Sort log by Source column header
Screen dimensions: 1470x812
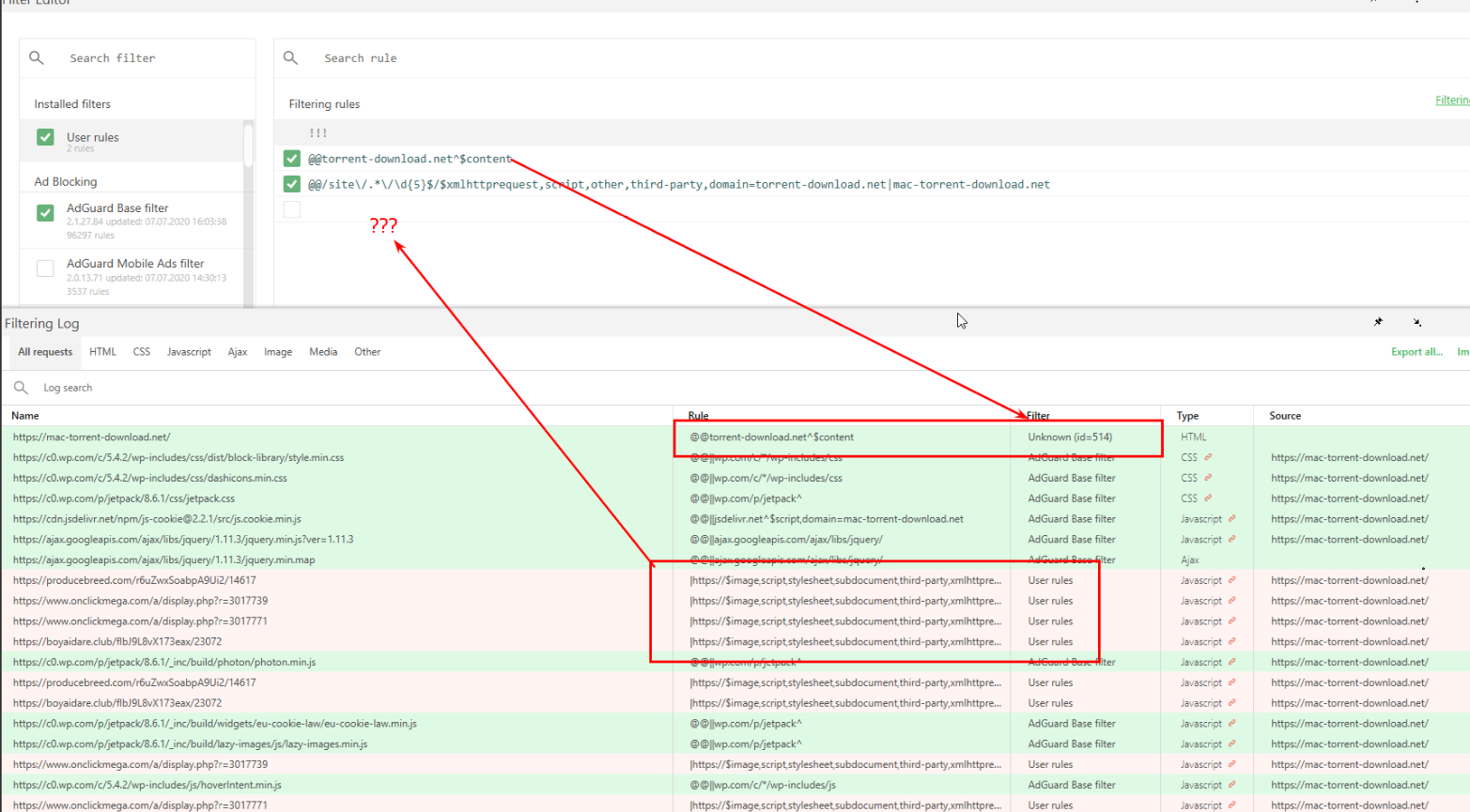pos(1285,416)
